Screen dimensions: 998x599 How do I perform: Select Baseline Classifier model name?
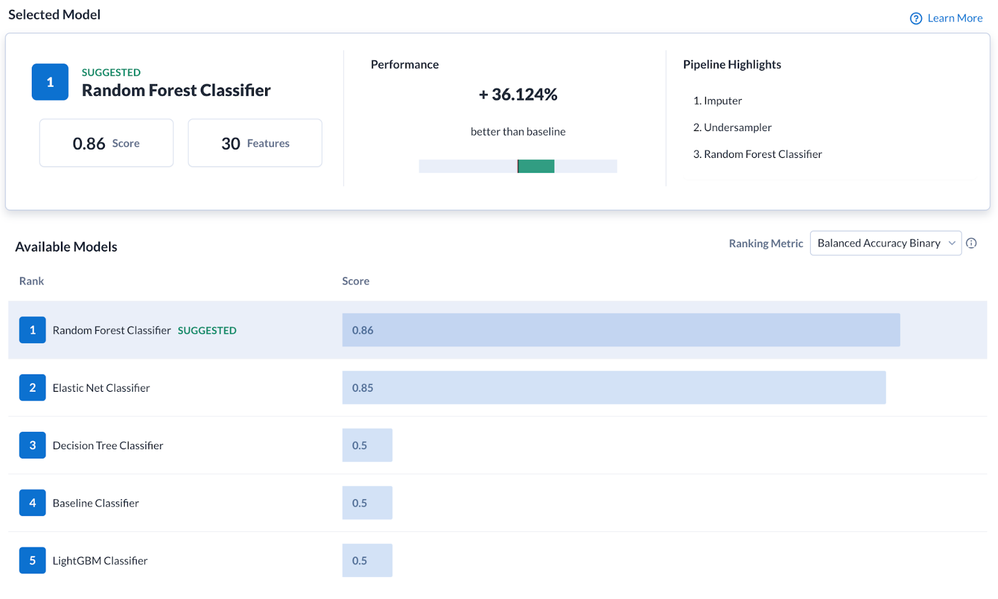96,503
